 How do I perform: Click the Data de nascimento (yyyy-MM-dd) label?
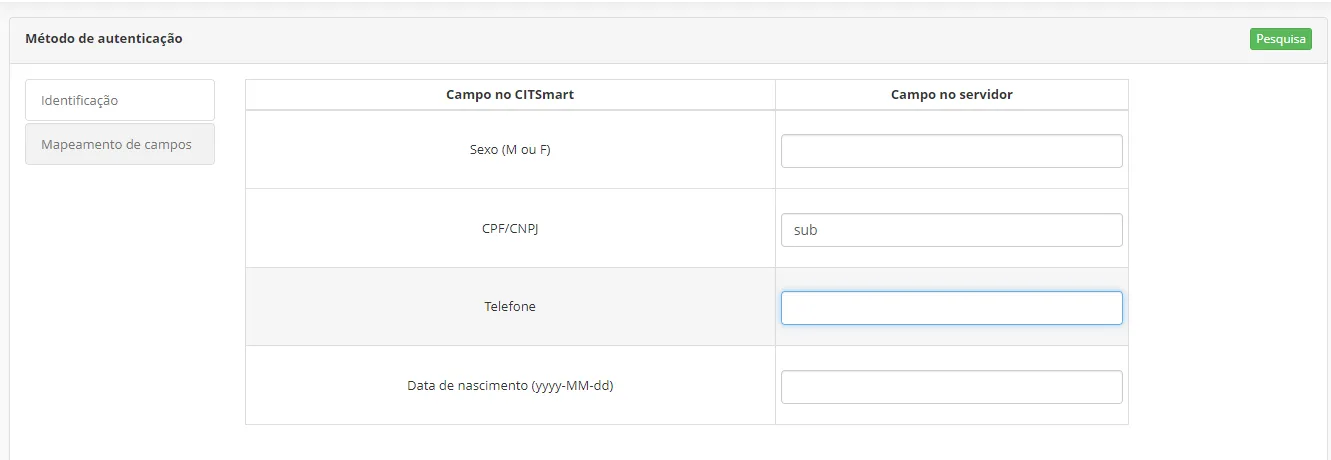click(510, 385)
